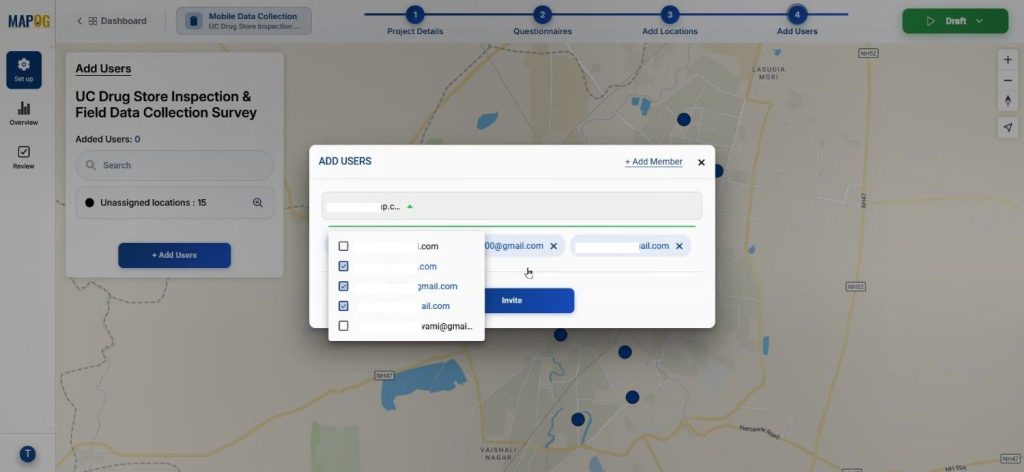The height and width of the screenshot is (472, 1024).
Task: Open the Review checkmark section
Action: tap(24, 157)
